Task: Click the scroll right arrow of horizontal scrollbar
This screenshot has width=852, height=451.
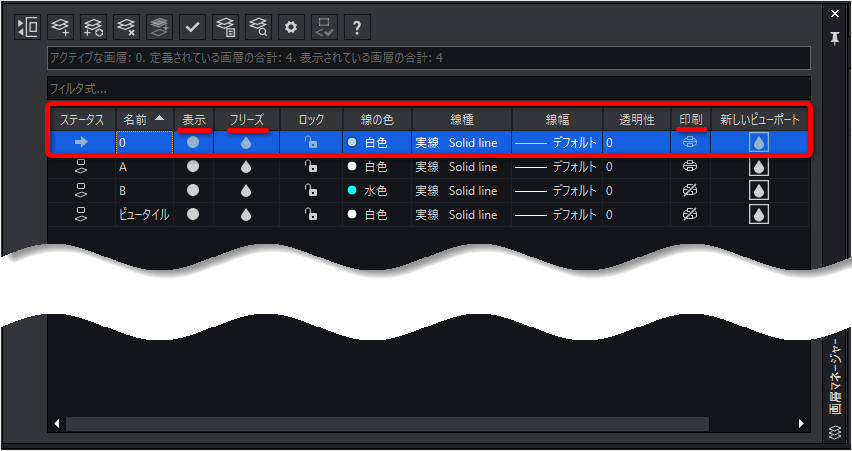Action: [x=803, y=424]
